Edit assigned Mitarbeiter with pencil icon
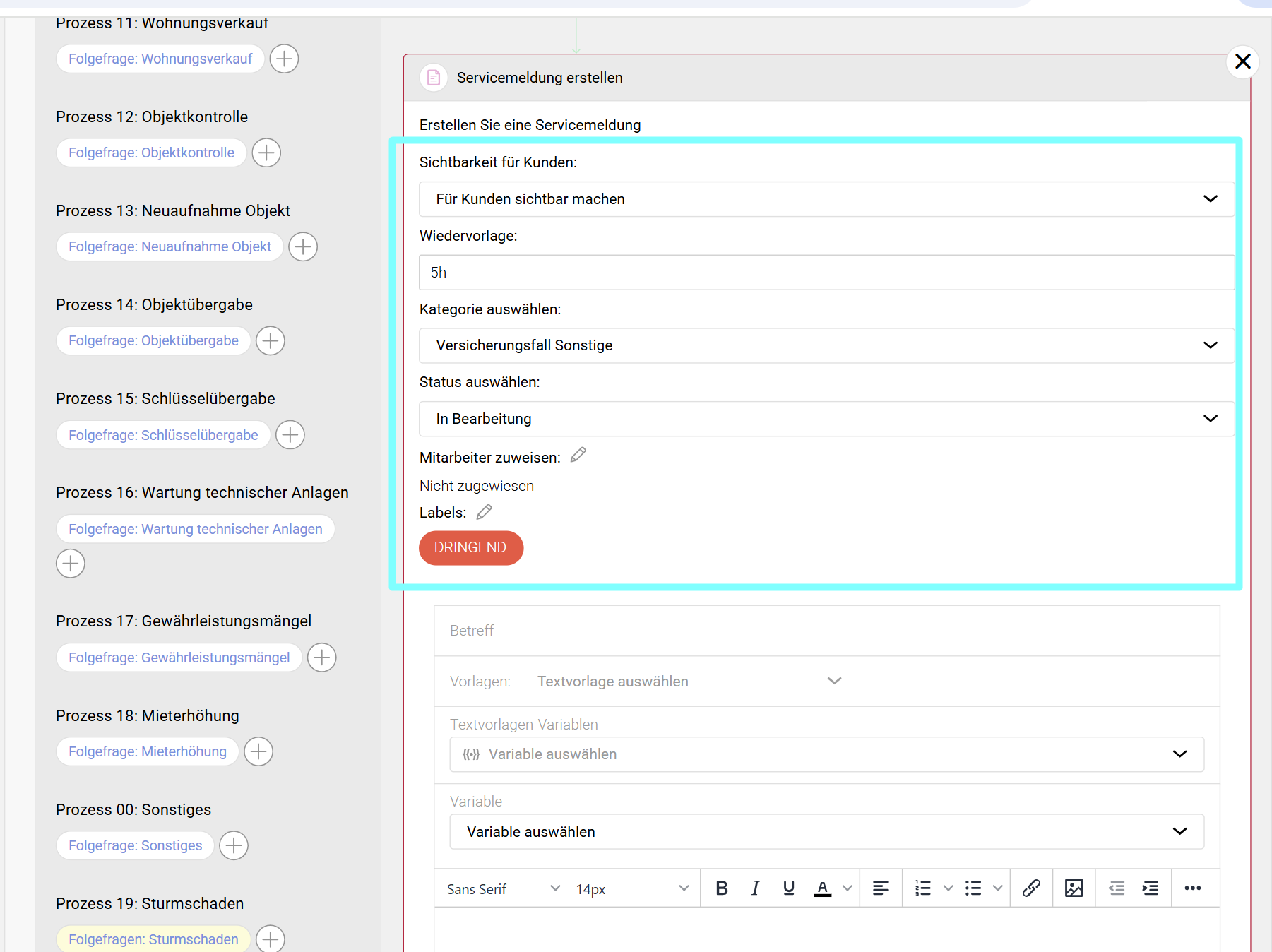Screen dimensions: 1272x952 point(578,456)
